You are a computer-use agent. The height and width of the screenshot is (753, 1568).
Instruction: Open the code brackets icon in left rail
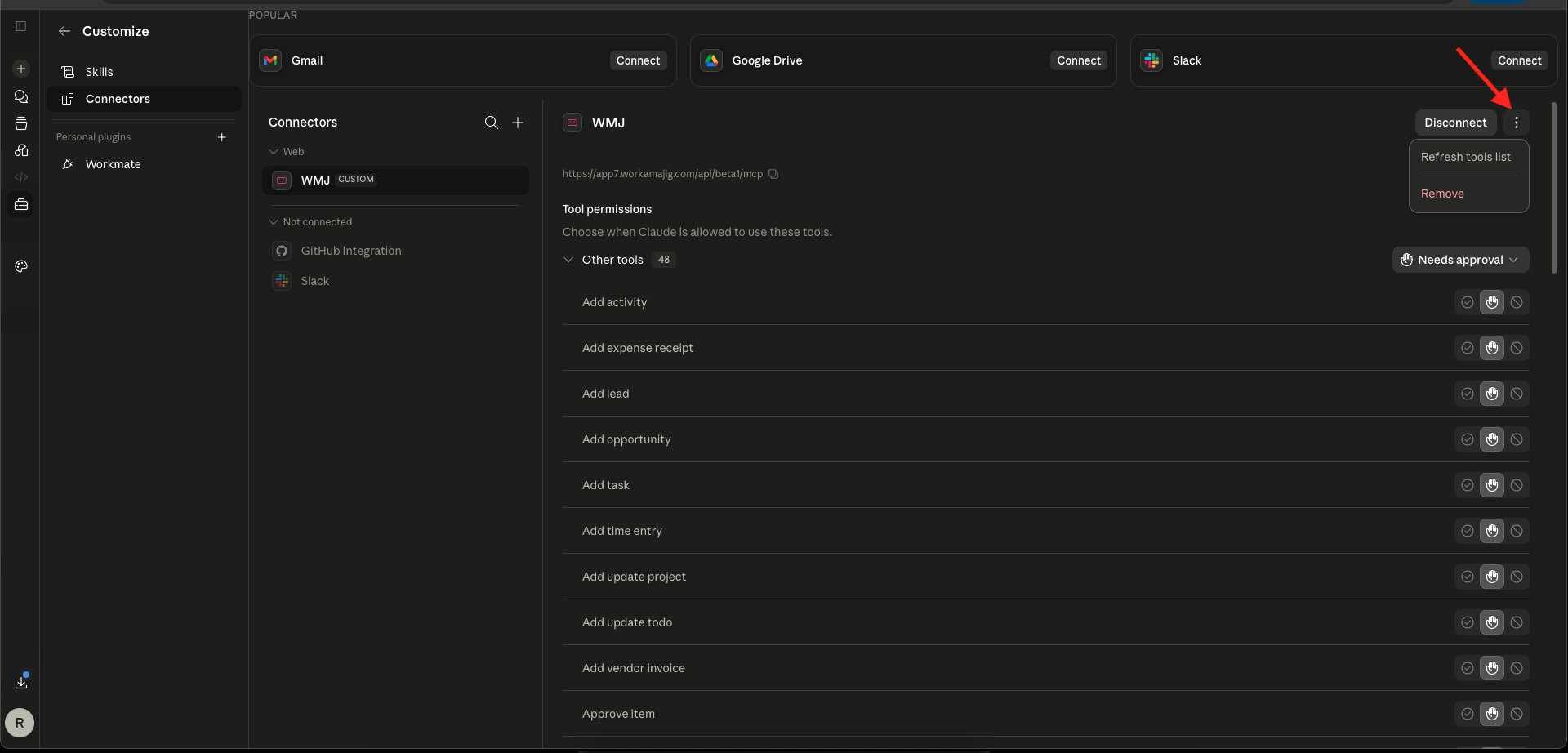click(x=21, y=177)
